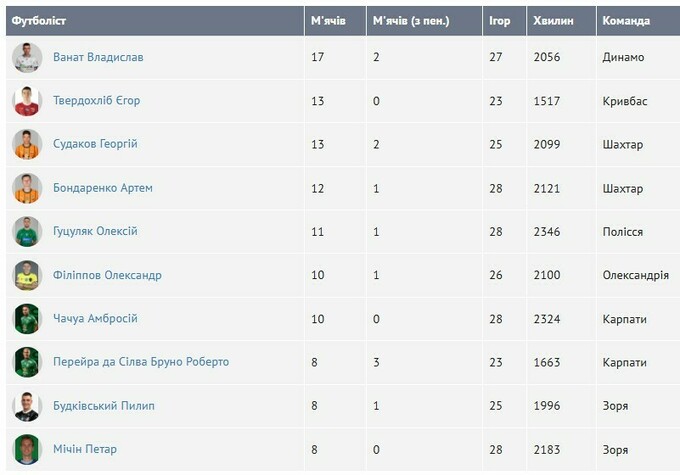
Task: Click Чачуа Амбросій's player photo
Action: click(27, 319)
